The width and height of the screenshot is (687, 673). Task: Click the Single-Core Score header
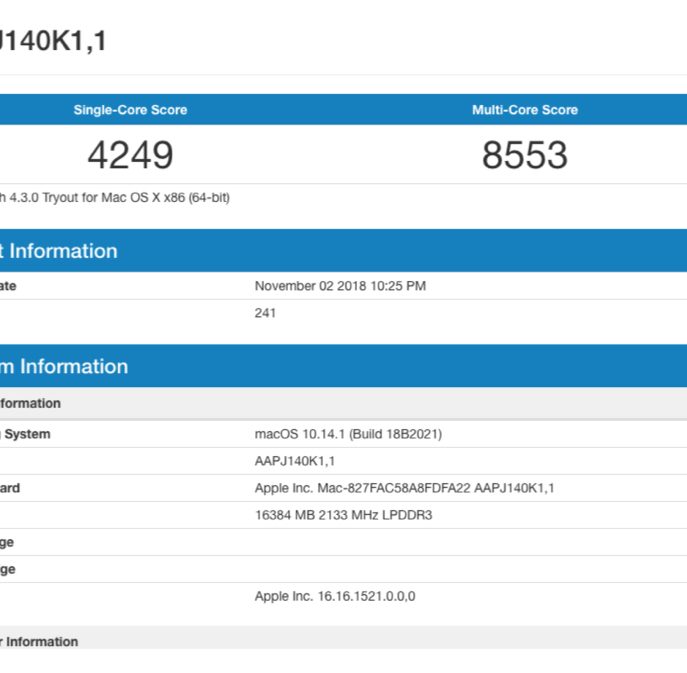[130, 110]
